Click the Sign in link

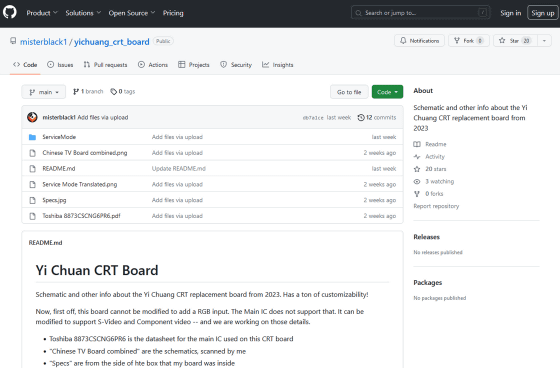pyautogui.click(x=510, y=13)
